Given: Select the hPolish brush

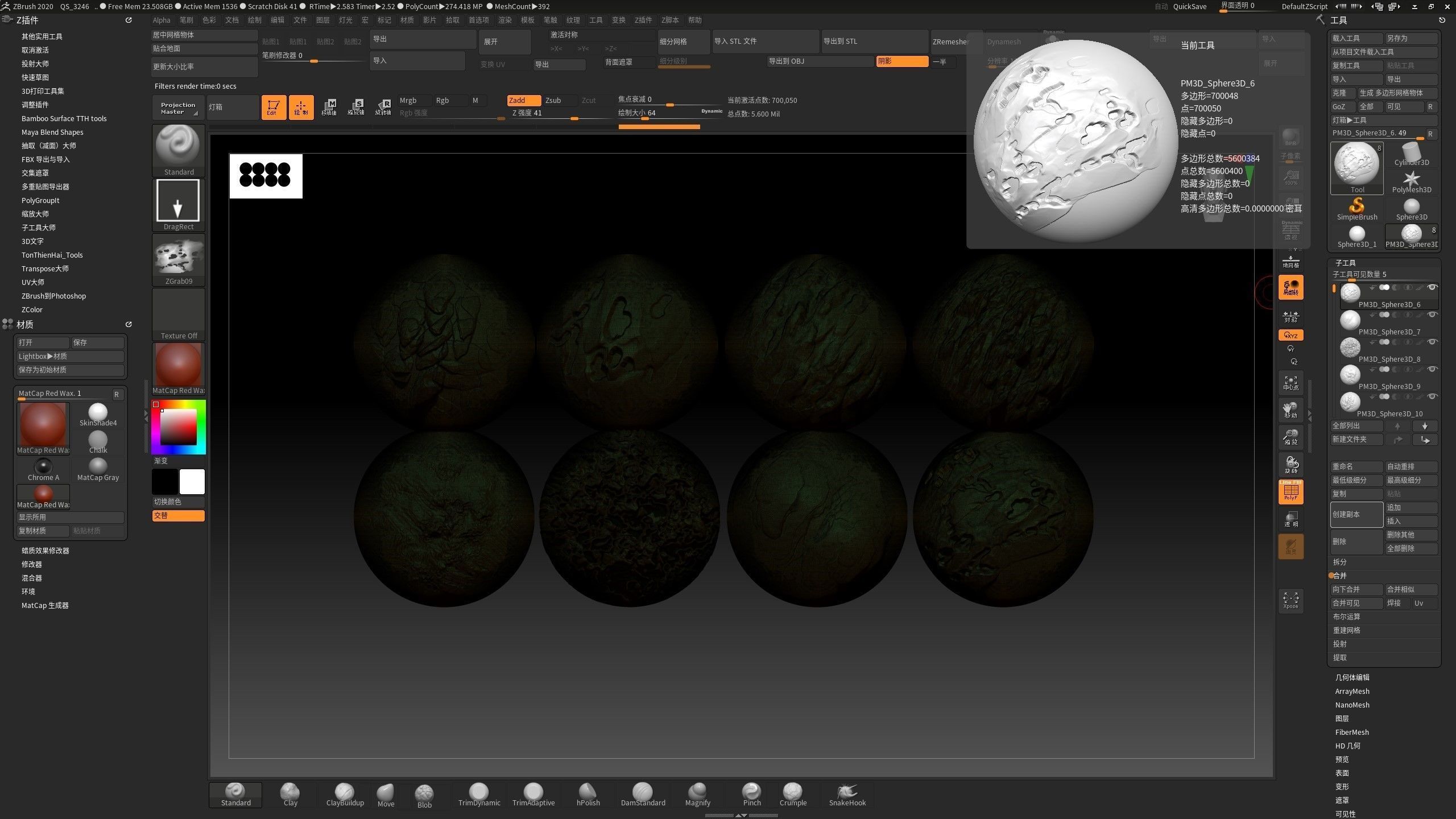Looking at the screenshot, I should [x=588, y=795].
